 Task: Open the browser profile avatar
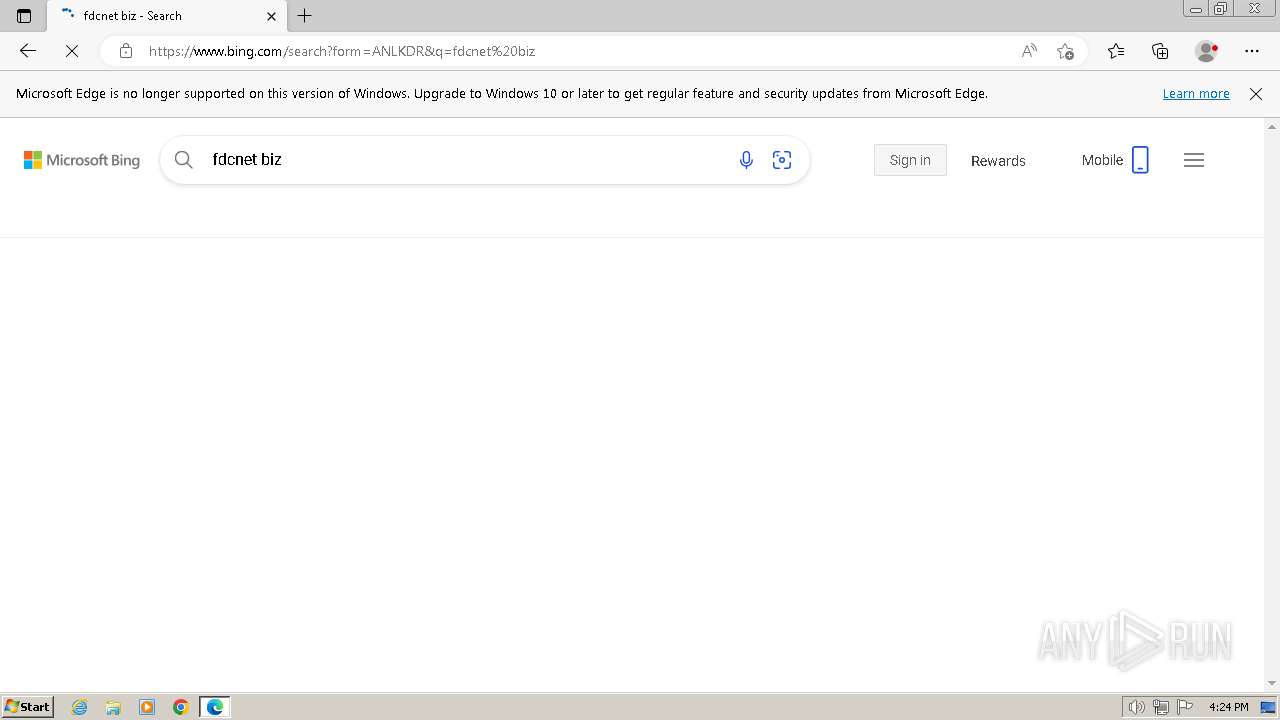1206,51
